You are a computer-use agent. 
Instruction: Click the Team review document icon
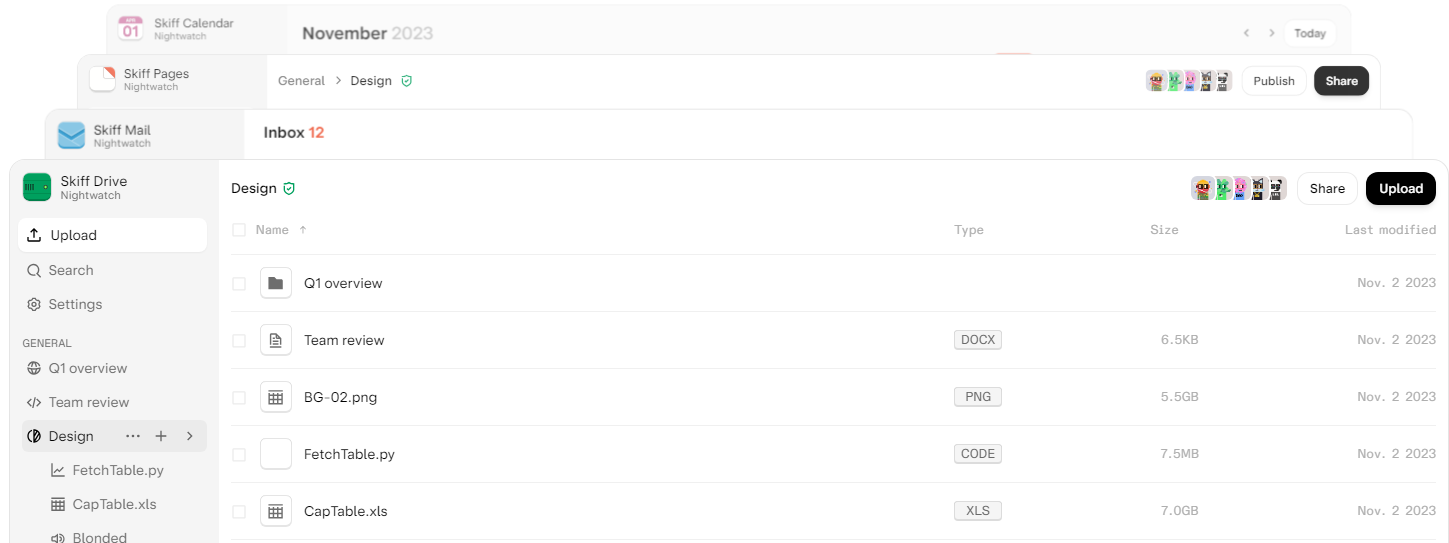(276, 340)
